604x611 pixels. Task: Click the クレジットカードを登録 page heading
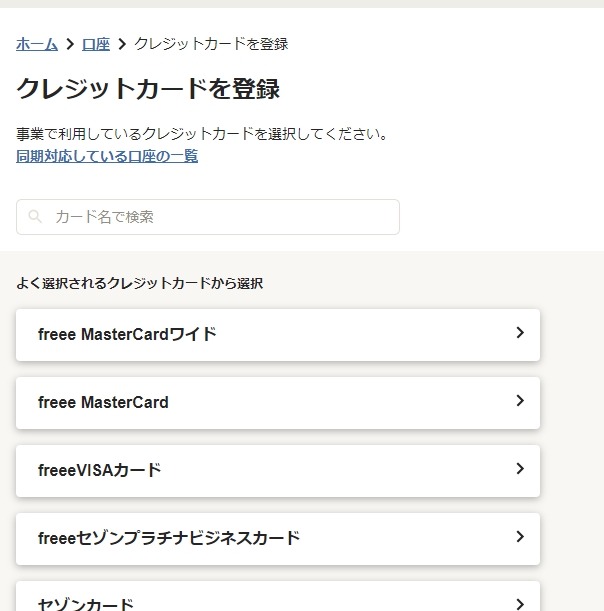pyautogui.click(x=148, y=88)
